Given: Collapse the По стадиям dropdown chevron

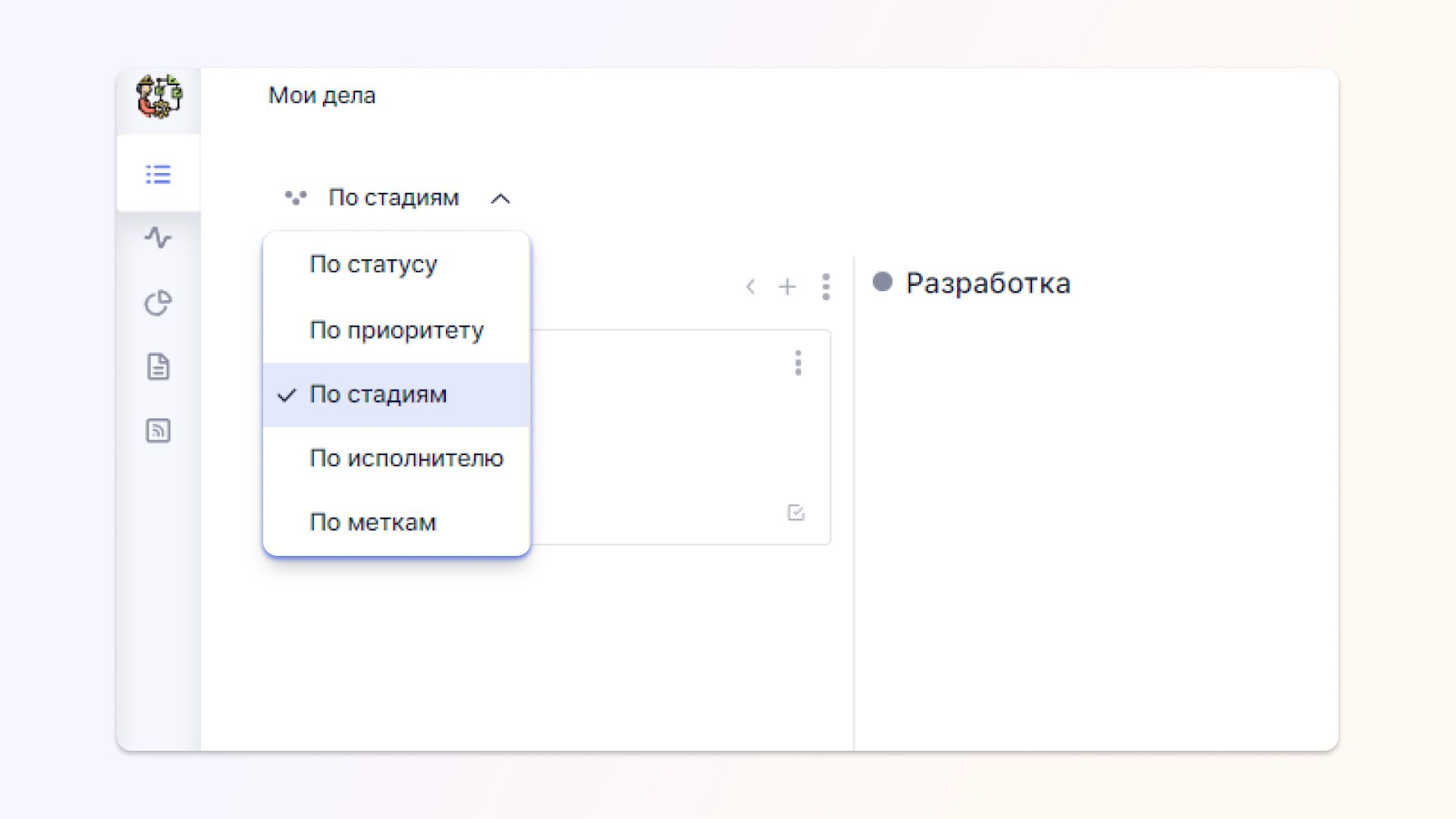Looking at the screenshot, I should coord(500,198).
